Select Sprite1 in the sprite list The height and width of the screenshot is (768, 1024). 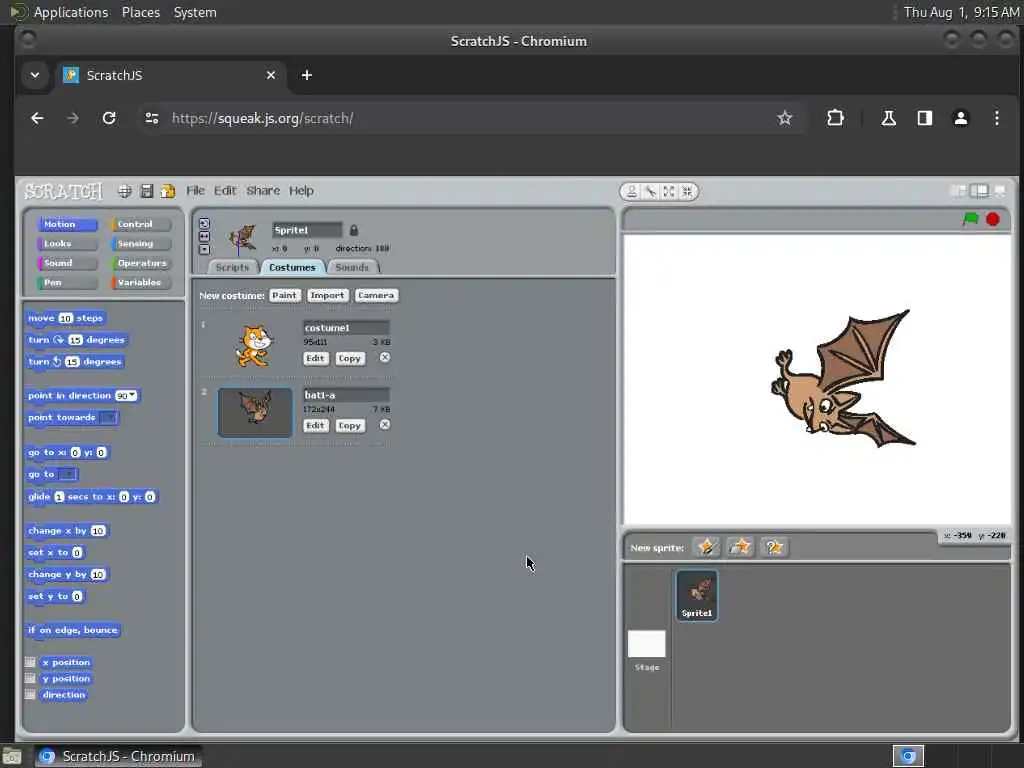pos(697,595)
